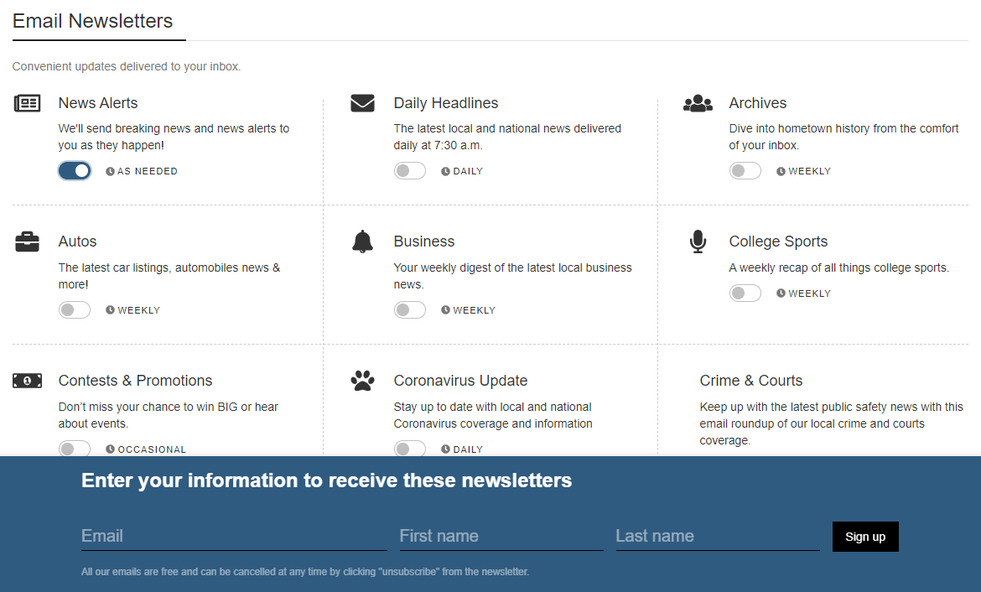Click the College Sports weekly recap description
Viewport: 981px width, 592px height.
click(839, 268)
